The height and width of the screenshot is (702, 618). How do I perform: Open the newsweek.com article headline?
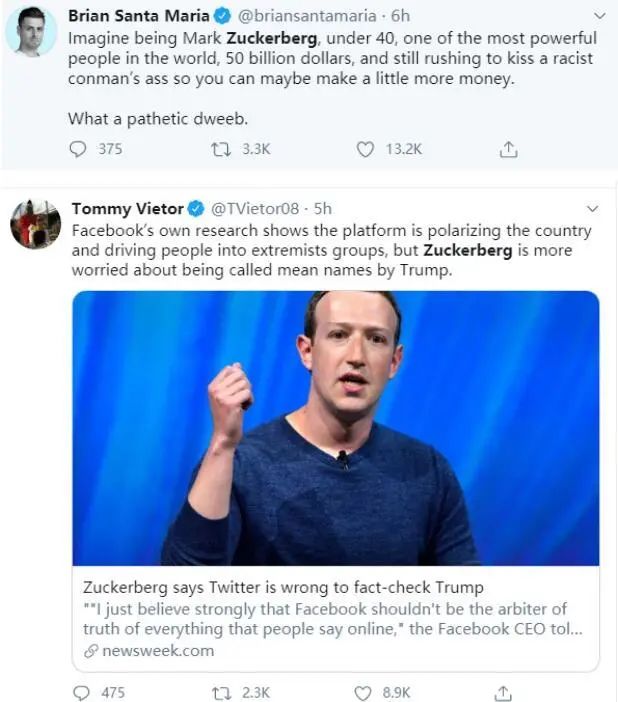click(x=283, y=587)
